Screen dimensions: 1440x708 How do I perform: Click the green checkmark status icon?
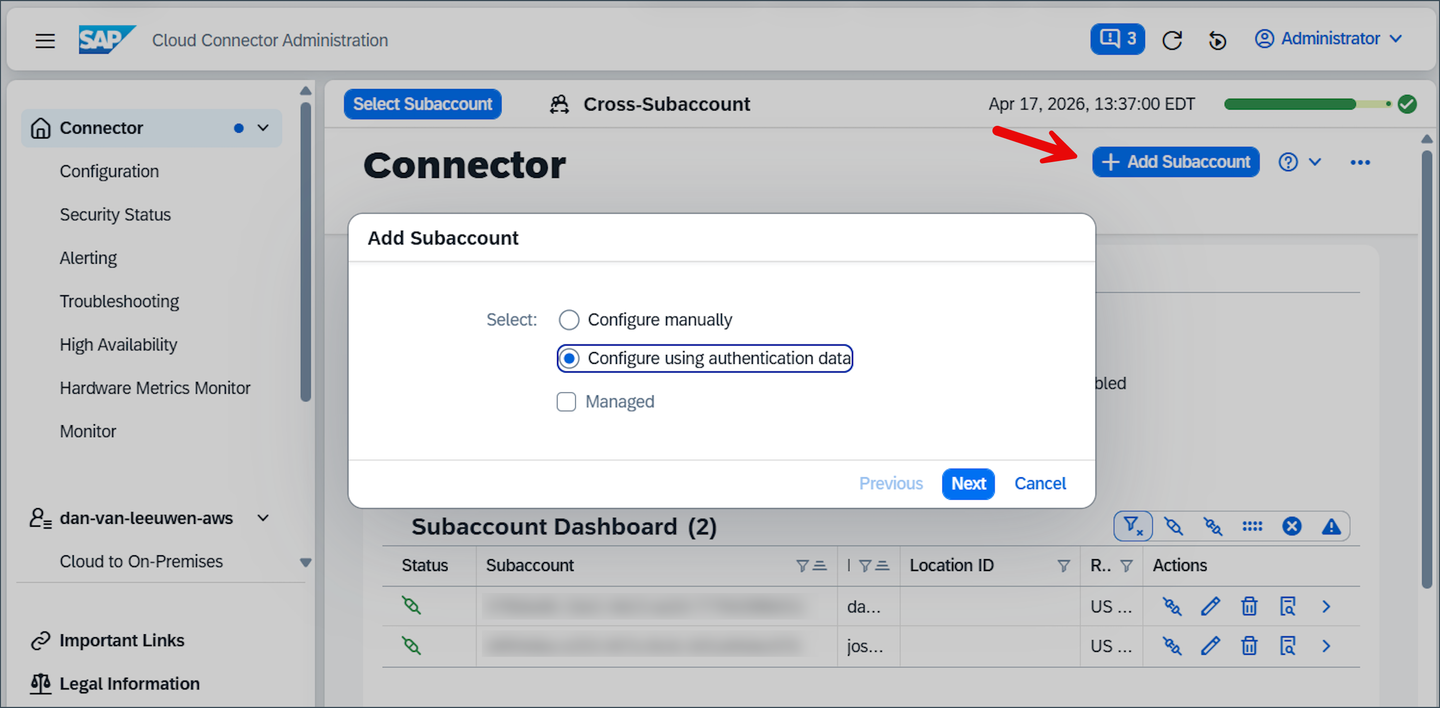point(1407,104)
